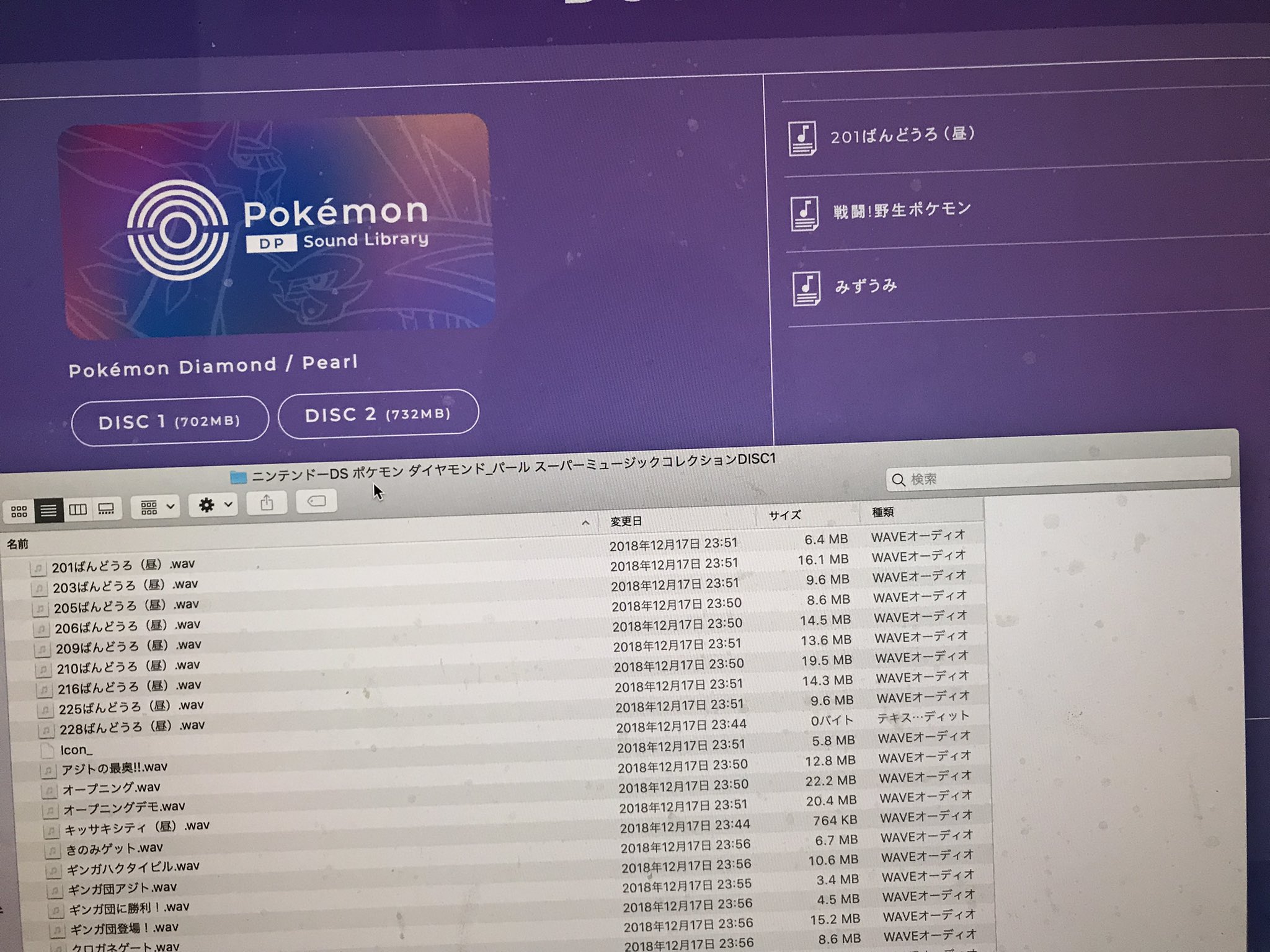Switch Finder to gallery view
This screenshot has height=952, width=1270.
(x=106, y=509)
